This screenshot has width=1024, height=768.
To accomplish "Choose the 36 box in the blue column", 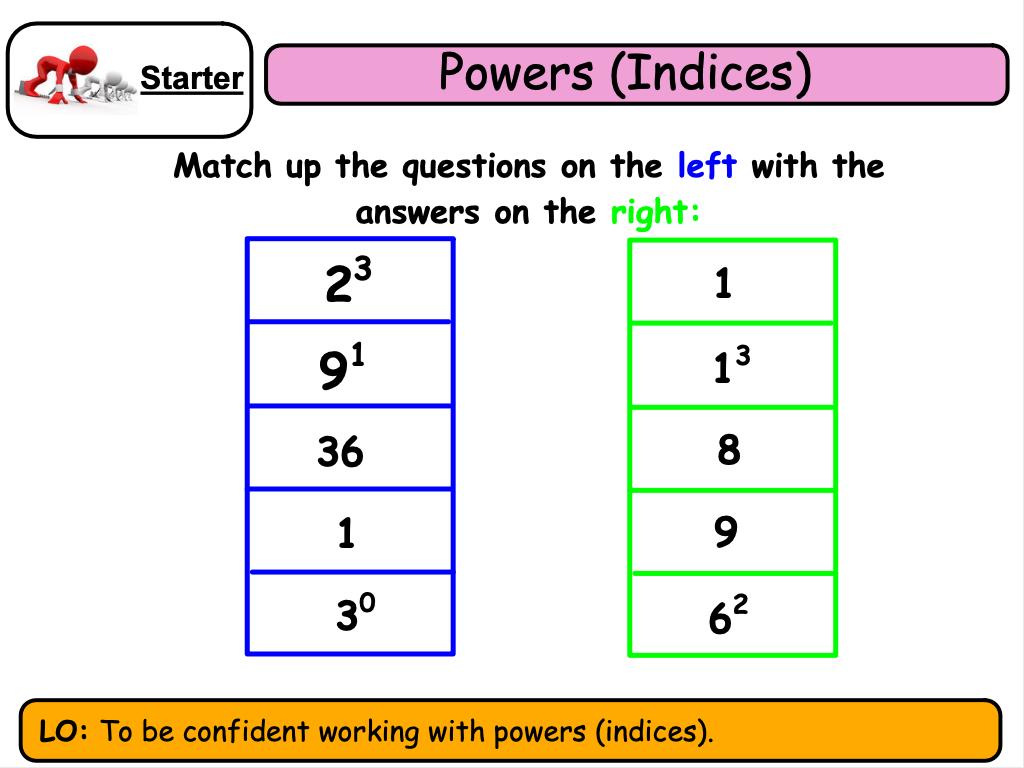I will pos(350,450).
